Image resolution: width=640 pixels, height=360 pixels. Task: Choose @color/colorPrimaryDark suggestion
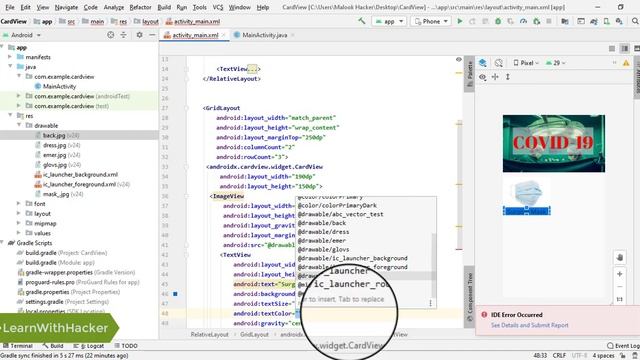tap(337, 205)
